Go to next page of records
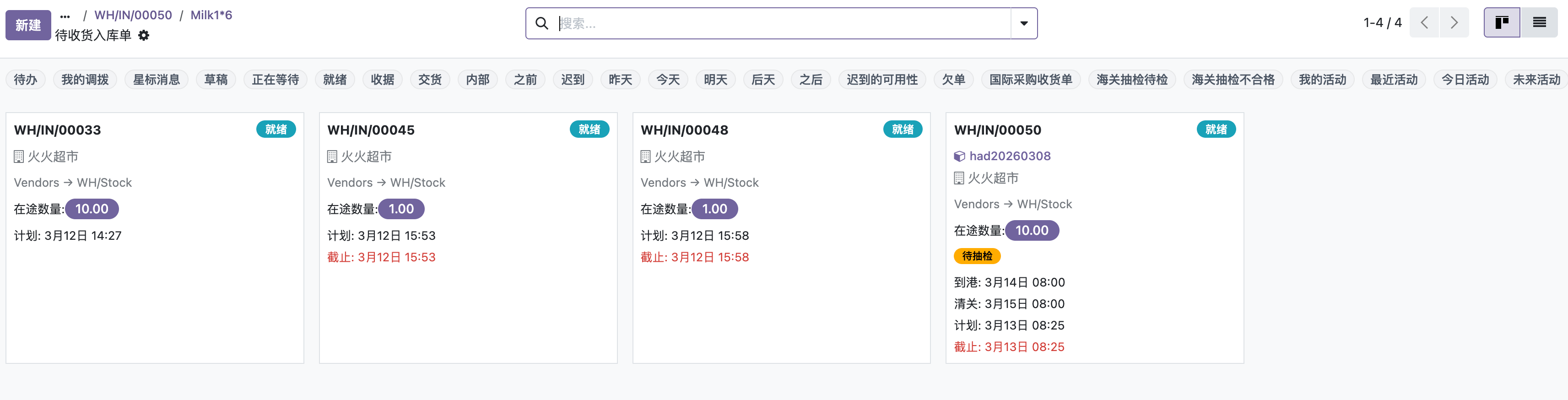The image size is (1568, 400). pos(1454,22)
